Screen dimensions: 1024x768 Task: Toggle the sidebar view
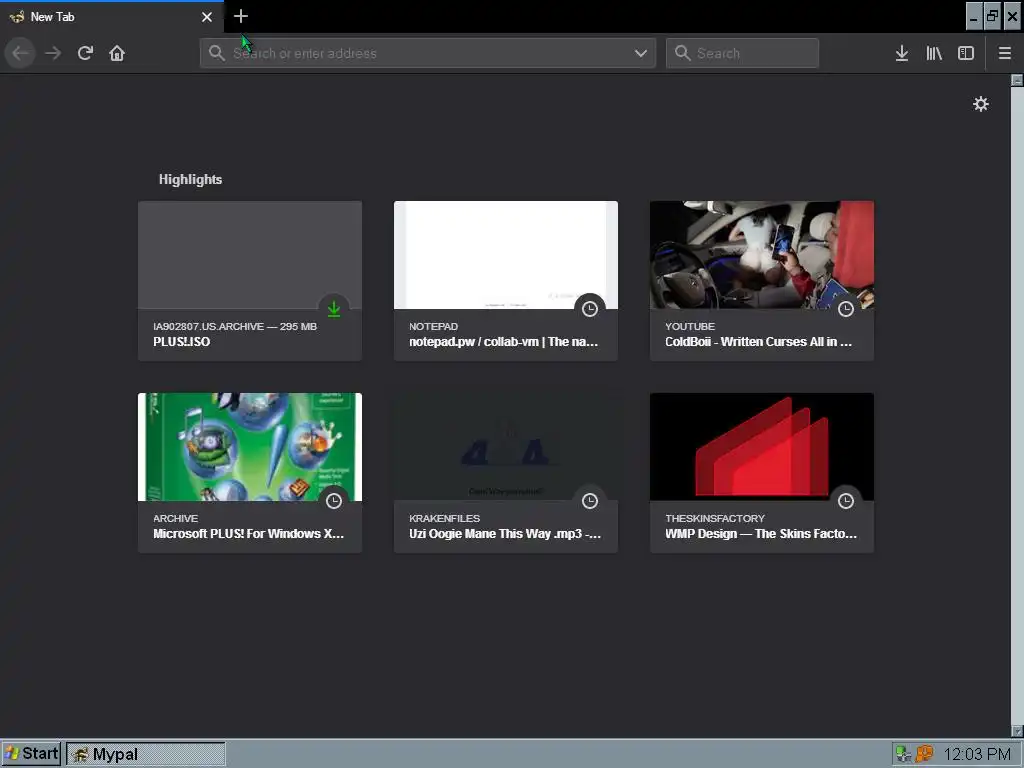[x=966, y=53]
